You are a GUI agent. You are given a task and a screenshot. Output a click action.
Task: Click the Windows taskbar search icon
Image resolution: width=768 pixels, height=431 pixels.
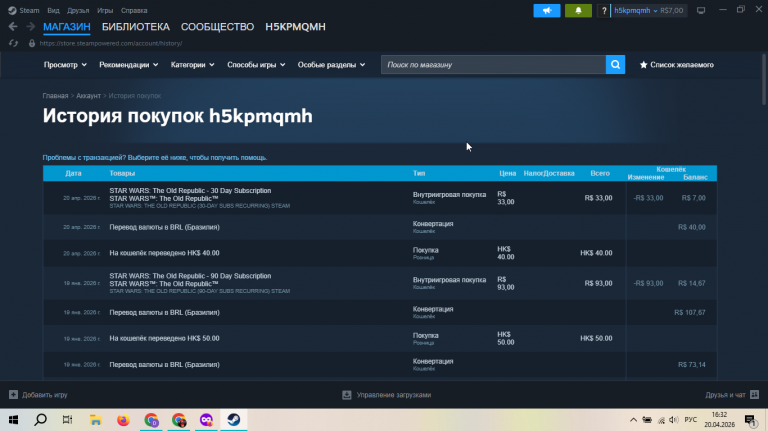pos(41,420)
